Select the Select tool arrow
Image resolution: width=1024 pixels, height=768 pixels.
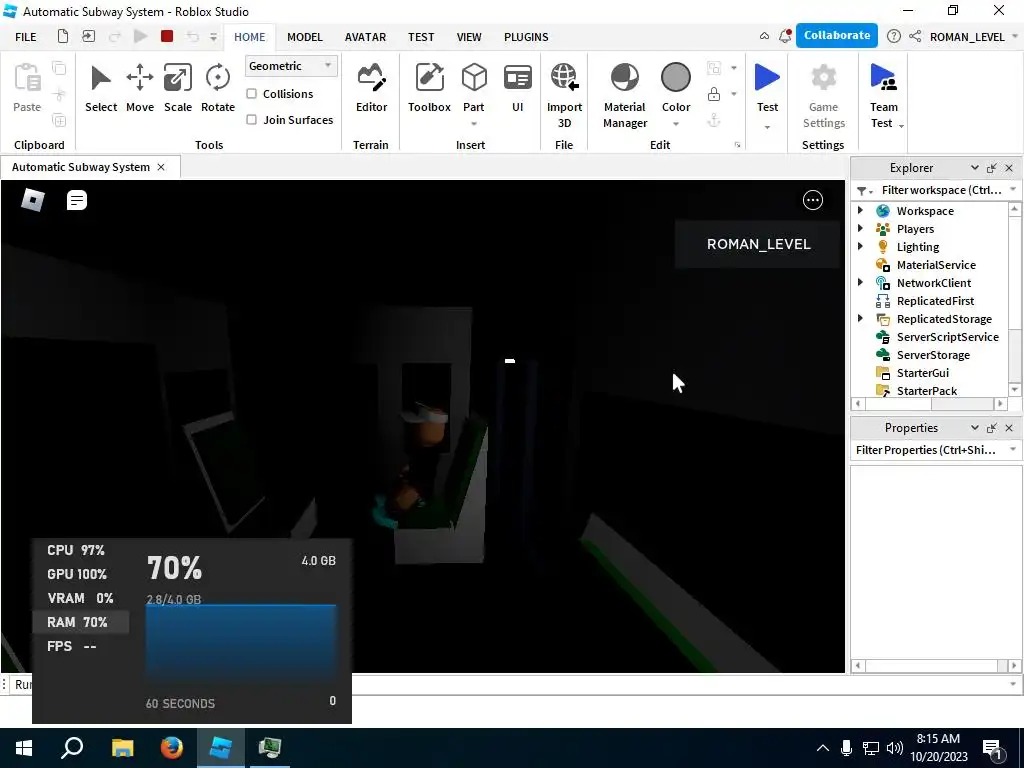(x=101, y=78)
